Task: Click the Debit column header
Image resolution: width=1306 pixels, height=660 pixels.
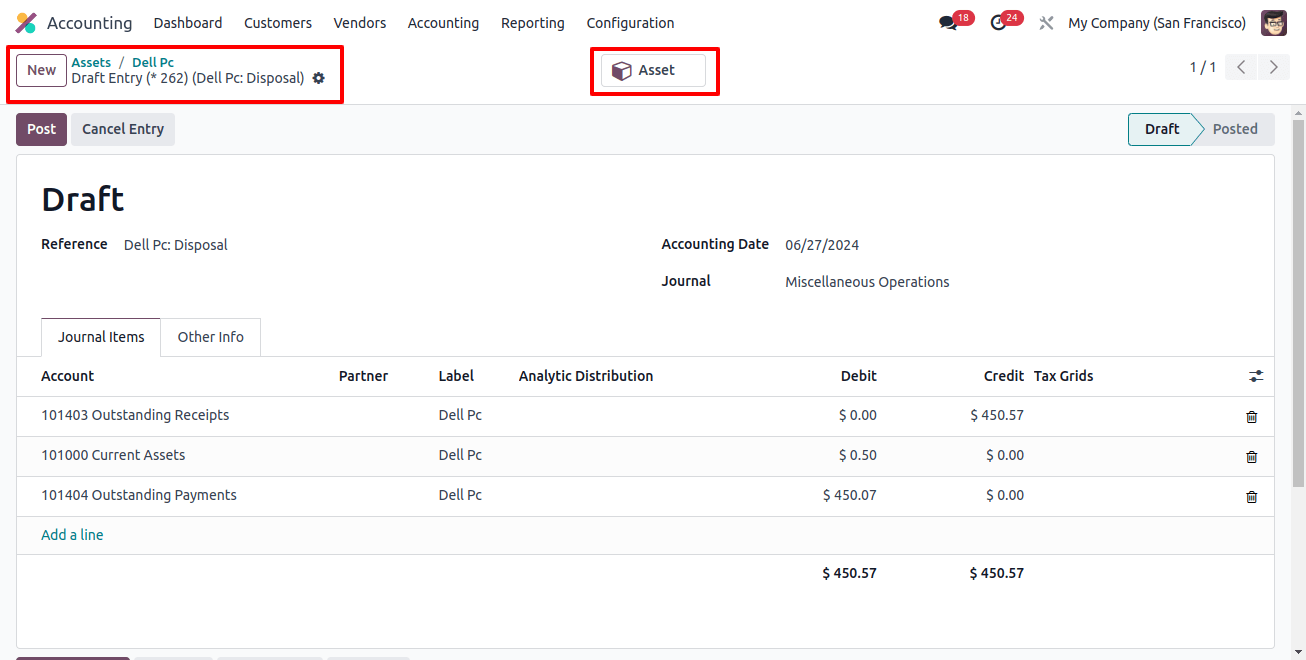Action: click(x=859, y=376)
